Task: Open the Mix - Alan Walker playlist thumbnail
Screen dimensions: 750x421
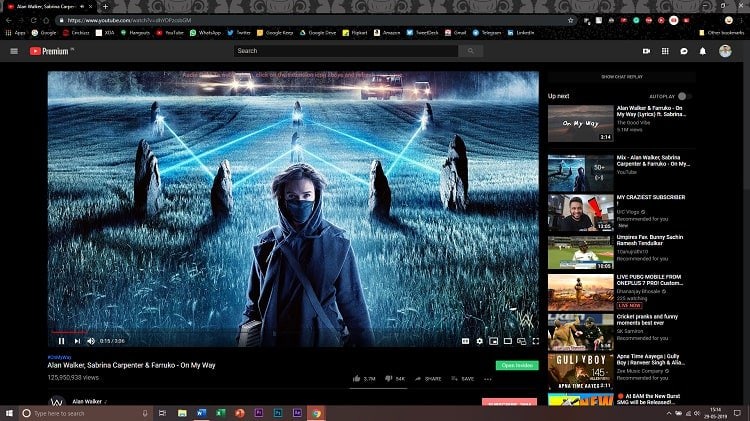Action: (x=581, y=173)
